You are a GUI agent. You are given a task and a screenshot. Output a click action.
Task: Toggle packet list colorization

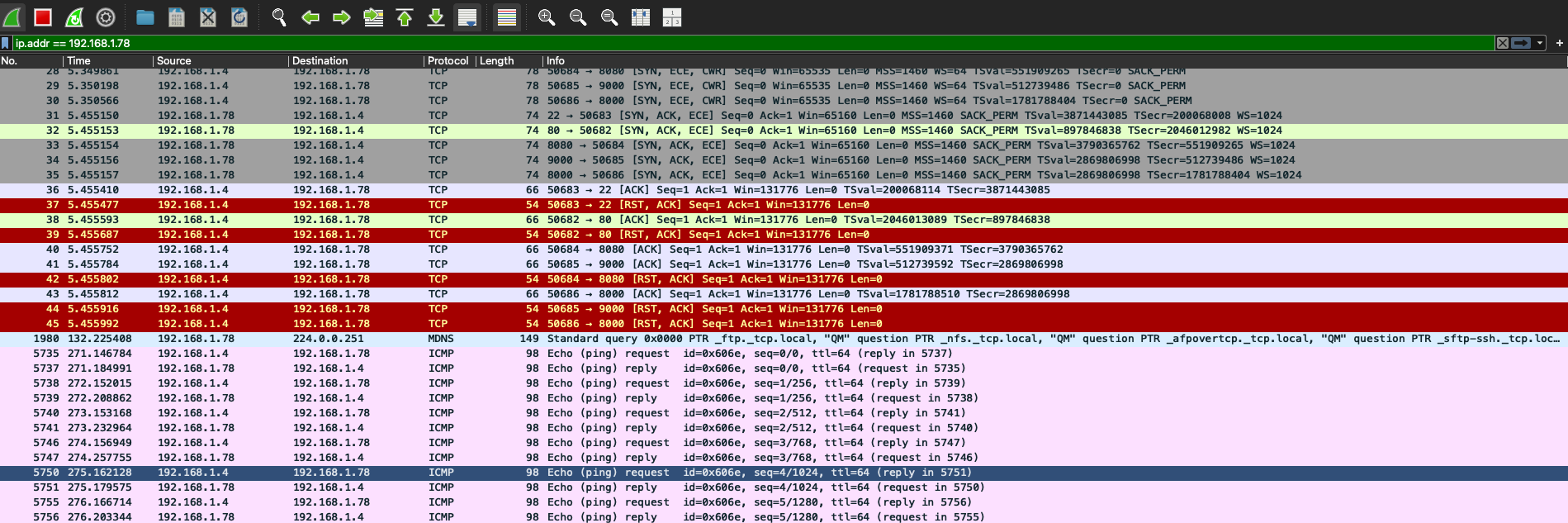pyautogui.click(x=507, y=17)
